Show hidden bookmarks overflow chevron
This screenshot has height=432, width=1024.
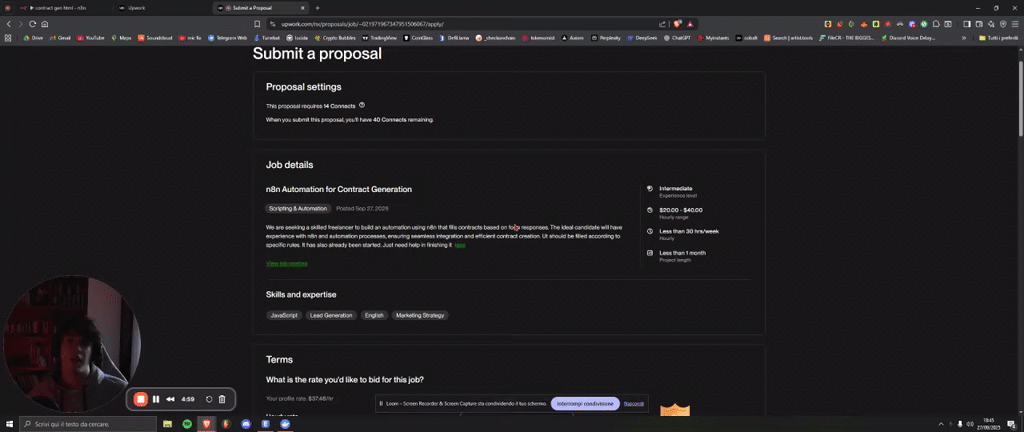(964, 38)
